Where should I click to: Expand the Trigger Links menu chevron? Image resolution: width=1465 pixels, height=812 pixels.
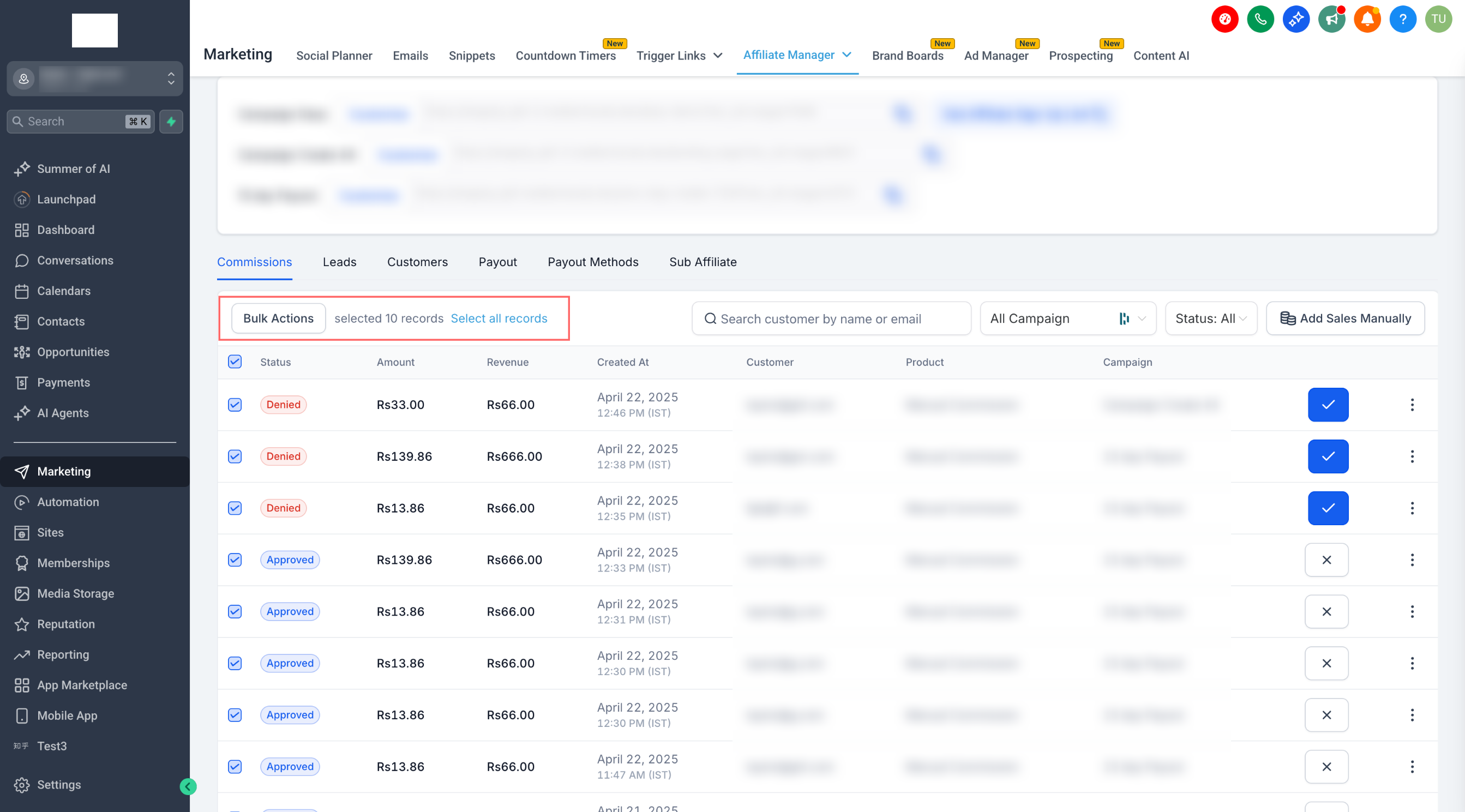pyautogui.click(x=718, y=56)
